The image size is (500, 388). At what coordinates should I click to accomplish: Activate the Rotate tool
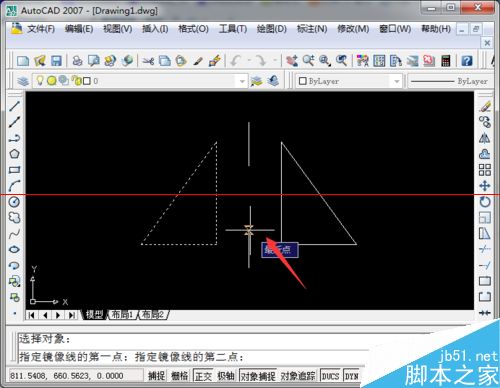(485, 202)
